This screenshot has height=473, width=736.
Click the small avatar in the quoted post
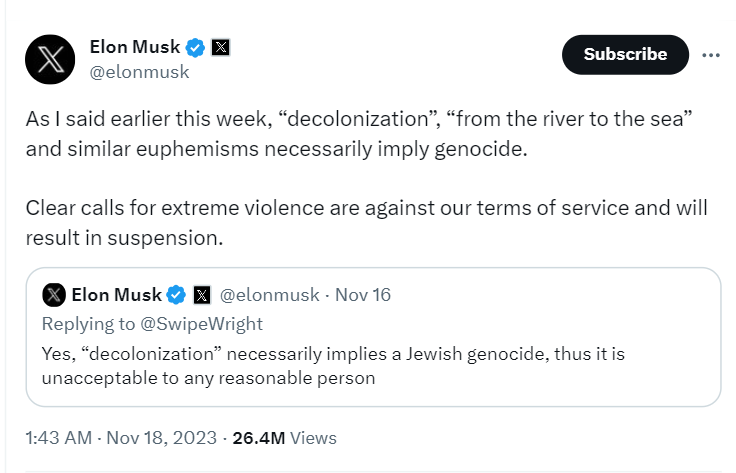(x=55, y=294)
